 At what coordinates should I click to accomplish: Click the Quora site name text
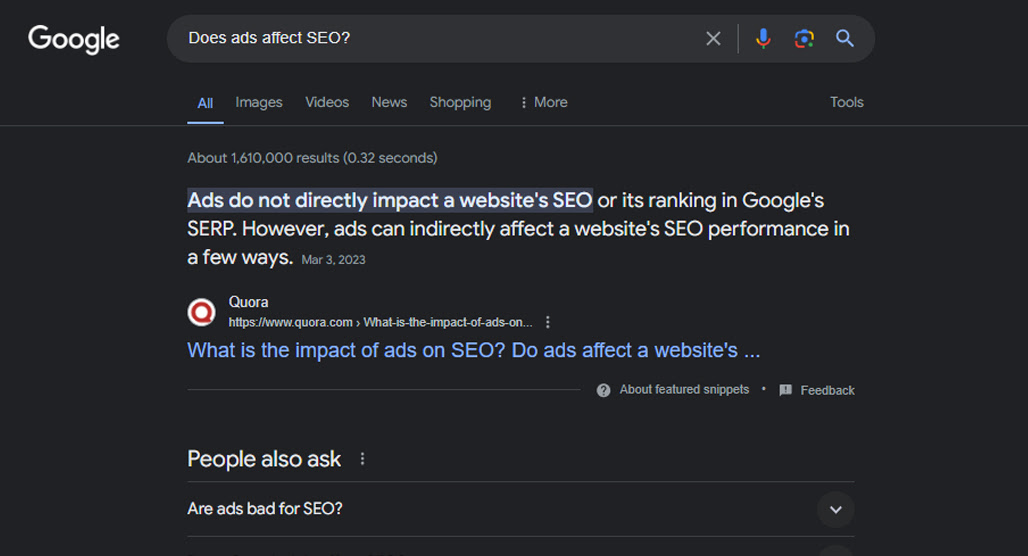point(248,302)
